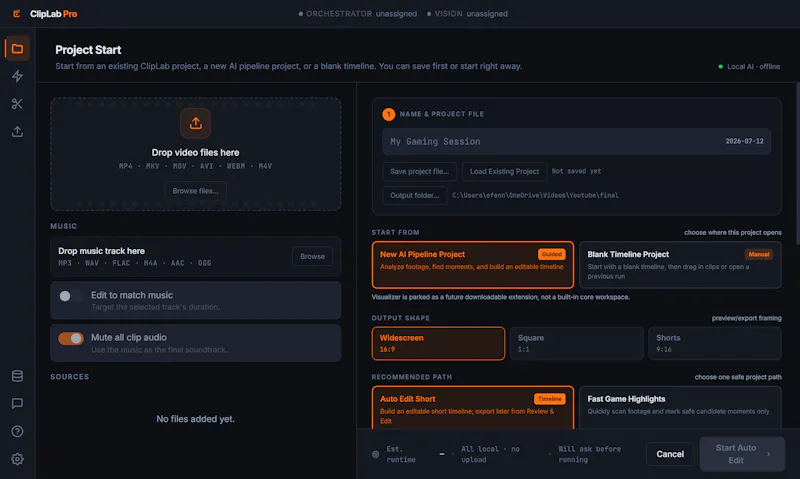Select Auto Edit Short path

point(472,408)
